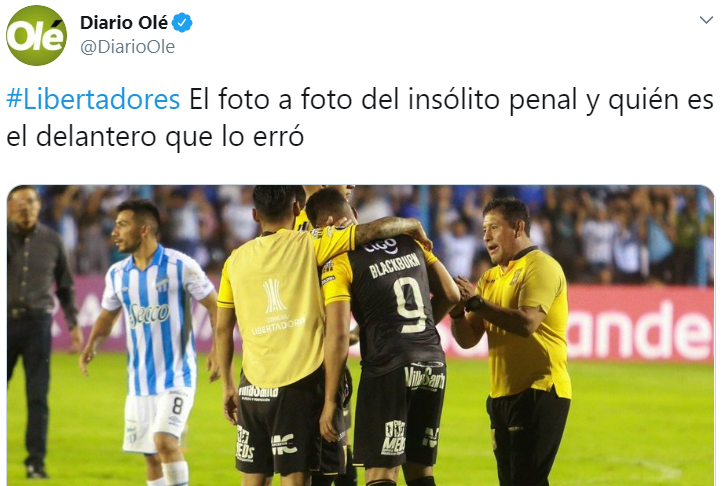The width and height of the screenshot is (724, 486).
Task: Click the striped-jersey player's face
Action: pyautogui.click(x=132, y=229)
